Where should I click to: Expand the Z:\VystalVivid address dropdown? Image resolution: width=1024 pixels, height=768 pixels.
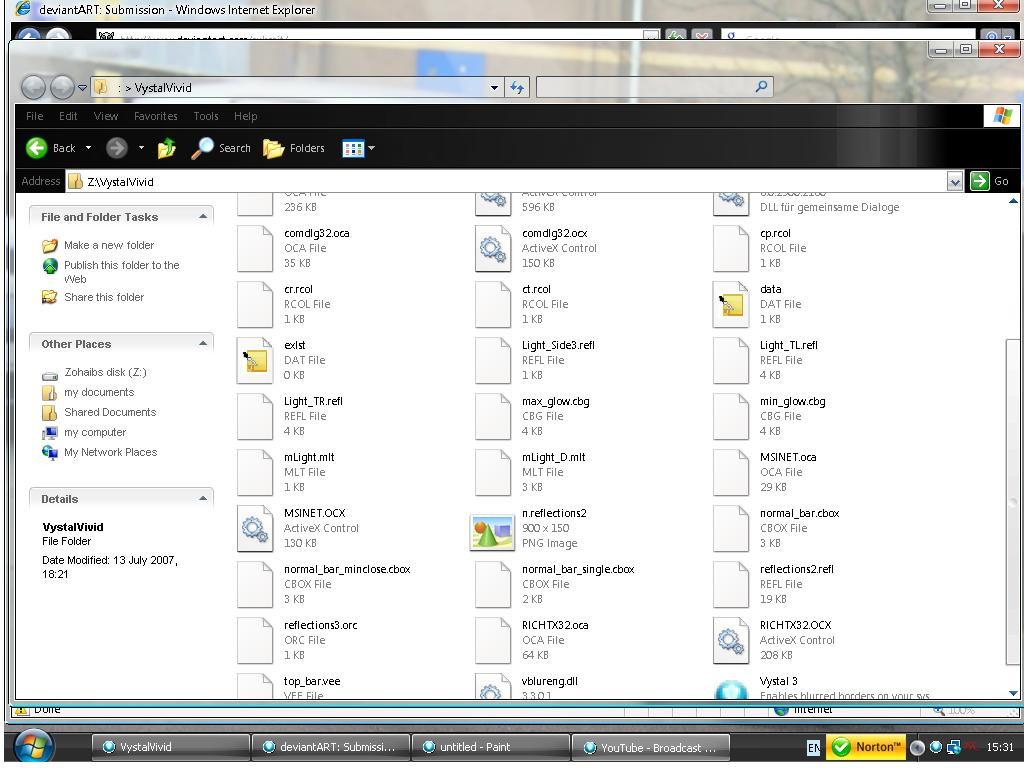pos(955,182)
